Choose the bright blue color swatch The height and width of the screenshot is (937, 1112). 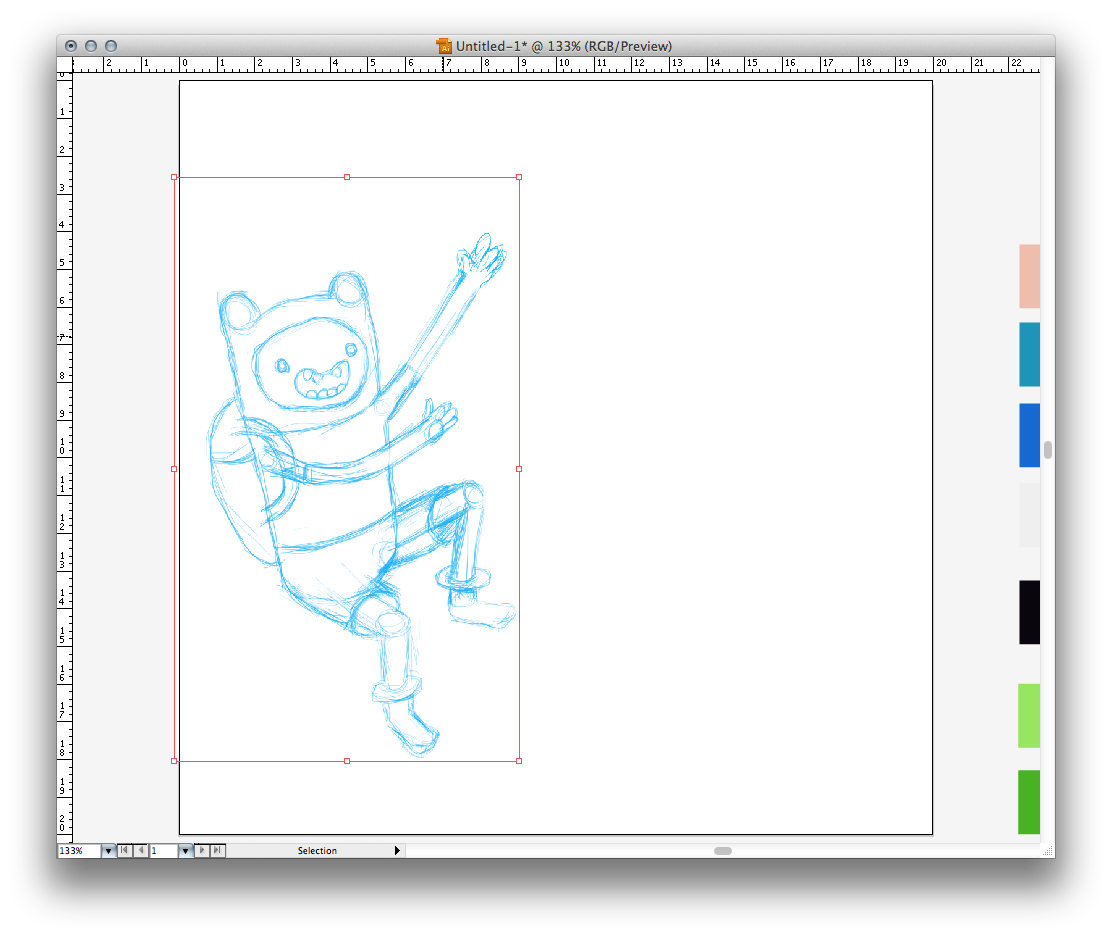click(x=1029, y=435)
